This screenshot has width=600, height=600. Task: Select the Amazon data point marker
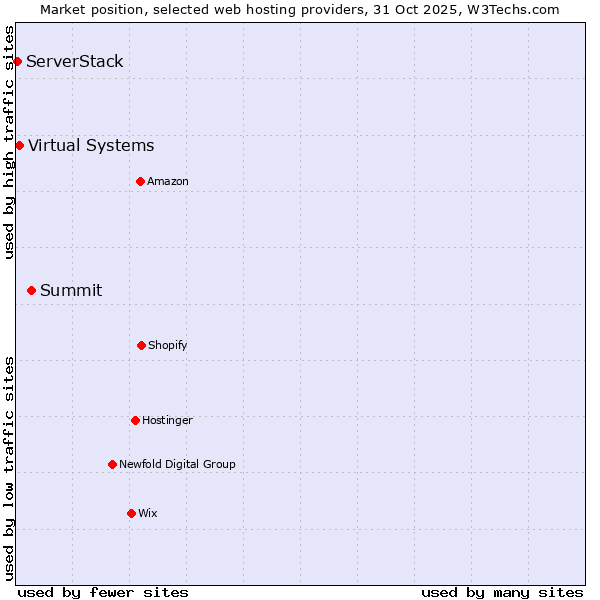(x=140, y=181)
